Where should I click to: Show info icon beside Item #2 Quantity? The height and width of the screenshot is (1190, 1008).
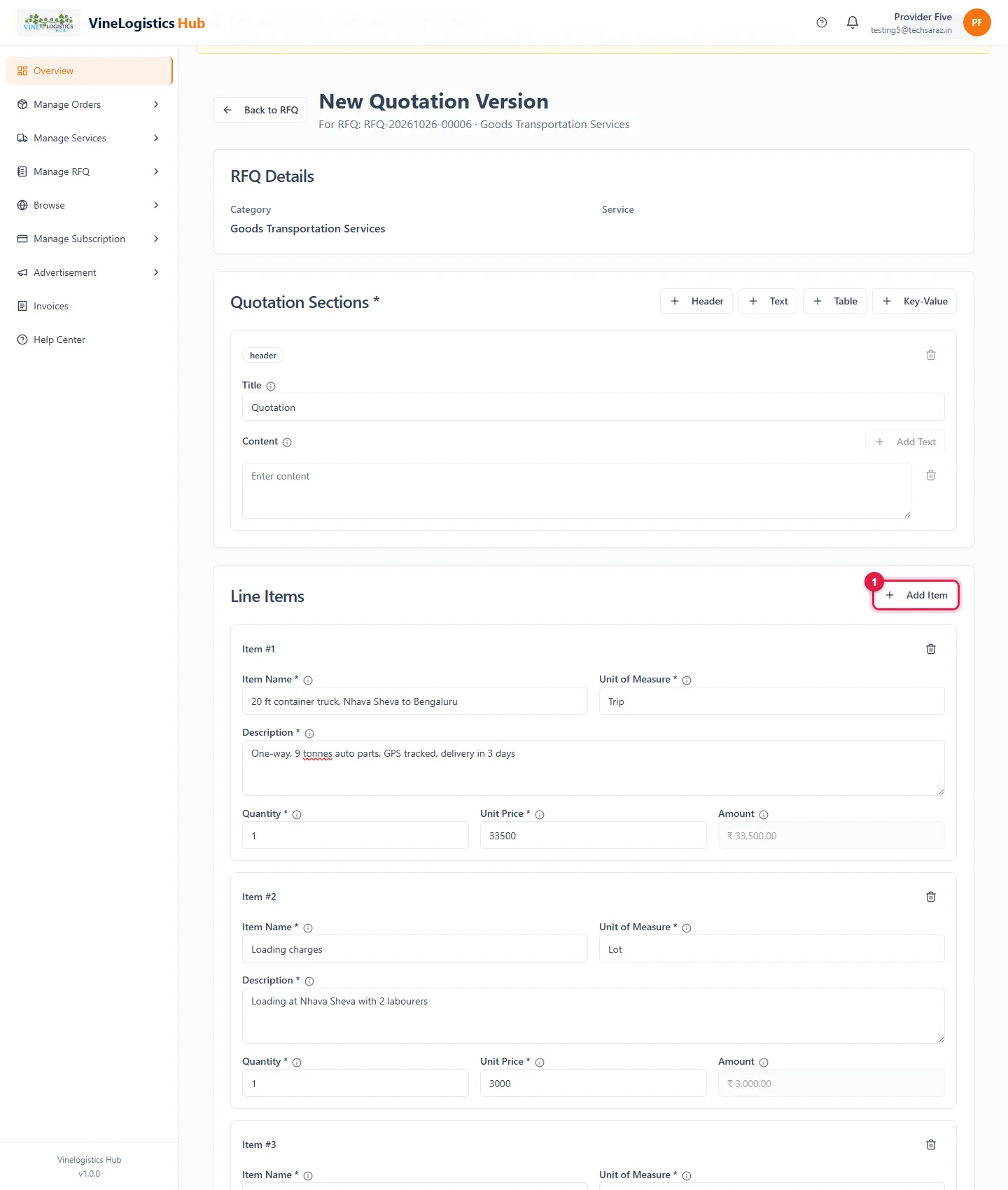click(x=297, y=1063)
